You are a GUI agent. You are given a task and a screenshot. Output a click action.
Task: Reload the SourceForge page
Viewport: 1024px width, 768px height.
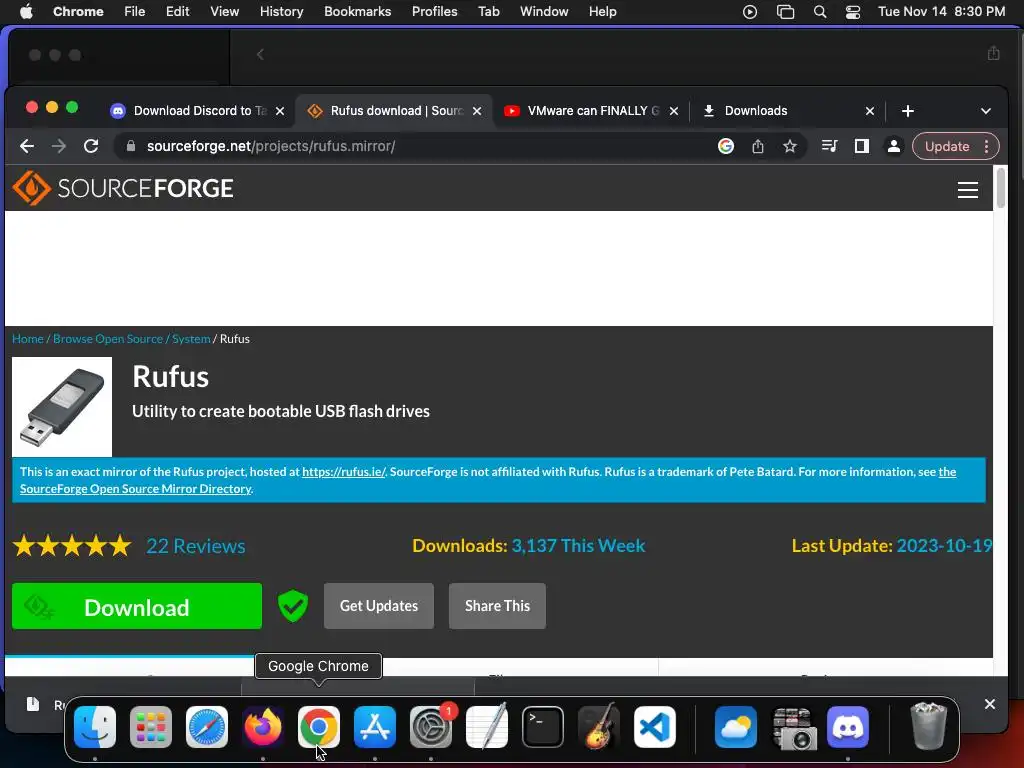91,146
